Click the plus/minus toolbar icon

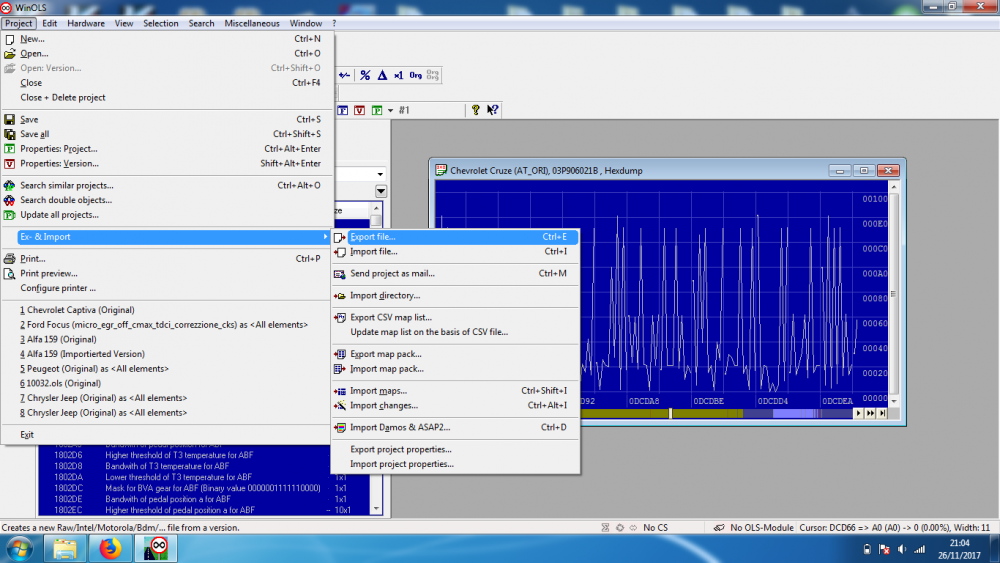point(344,75)
